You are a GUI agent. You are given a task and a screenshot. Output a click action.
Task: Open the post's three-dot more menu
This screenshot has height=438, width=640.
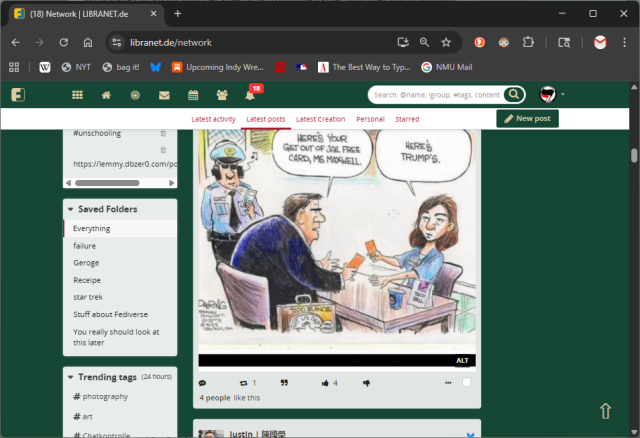[447, 383]
